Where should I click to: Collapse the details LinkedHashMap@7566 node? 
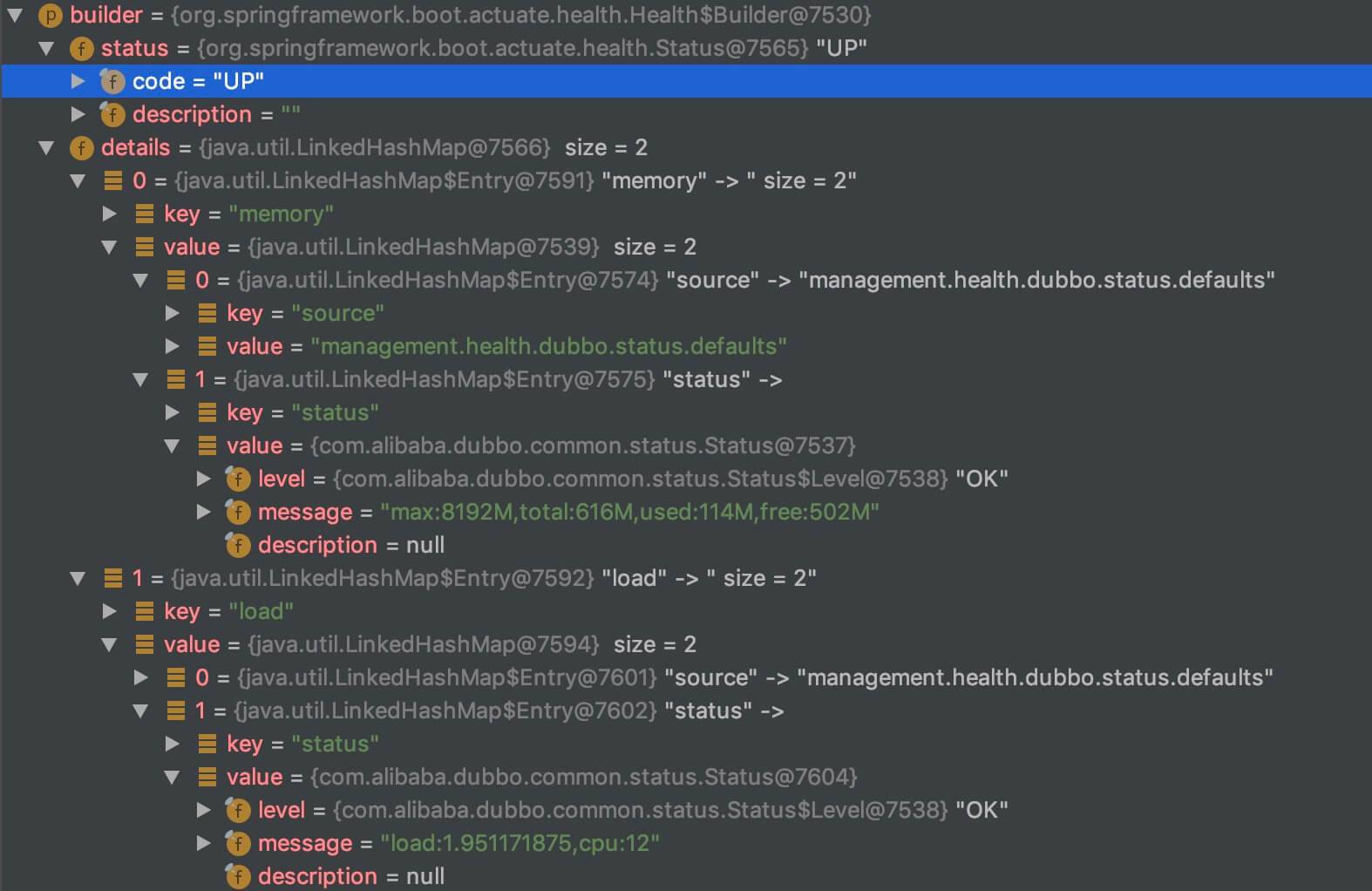46,147
